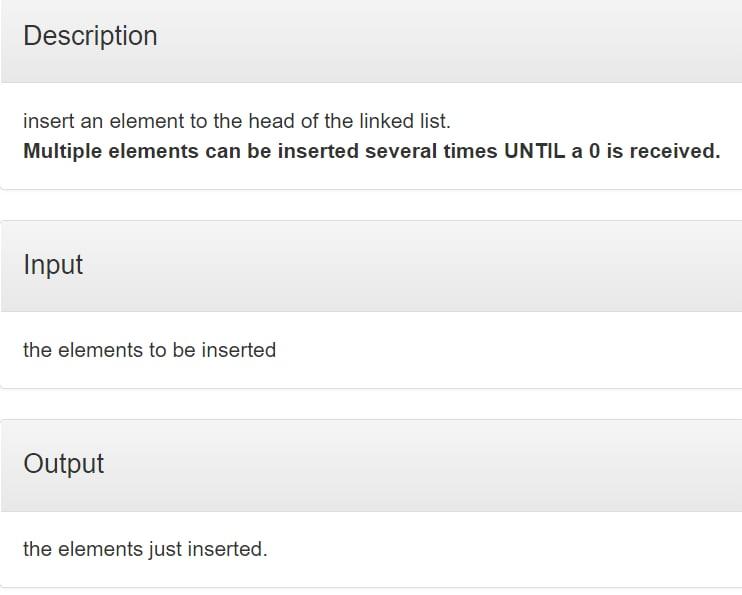Click the Output panel body area

coord(371,550)
